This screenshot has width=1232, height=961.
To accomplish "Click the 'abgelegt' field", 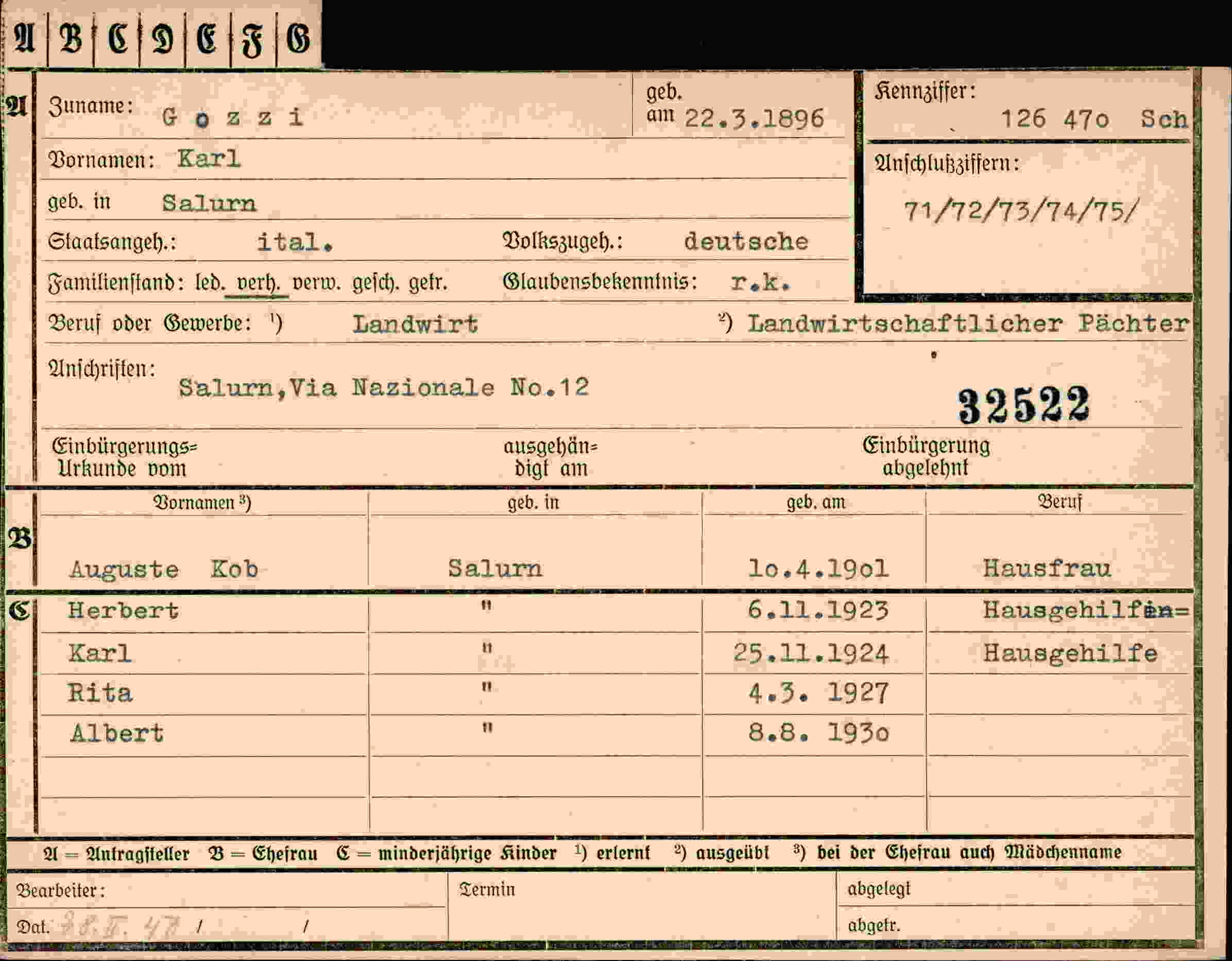I will [x=1015, y=889].
